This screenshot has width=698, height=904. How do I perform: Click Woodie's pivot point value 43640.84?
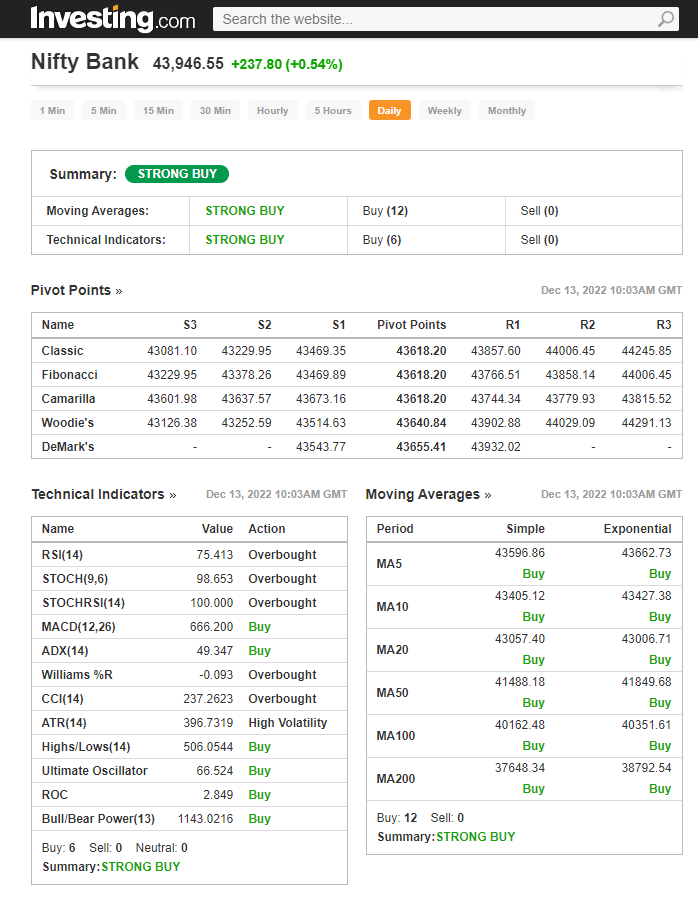coord(421,423)
